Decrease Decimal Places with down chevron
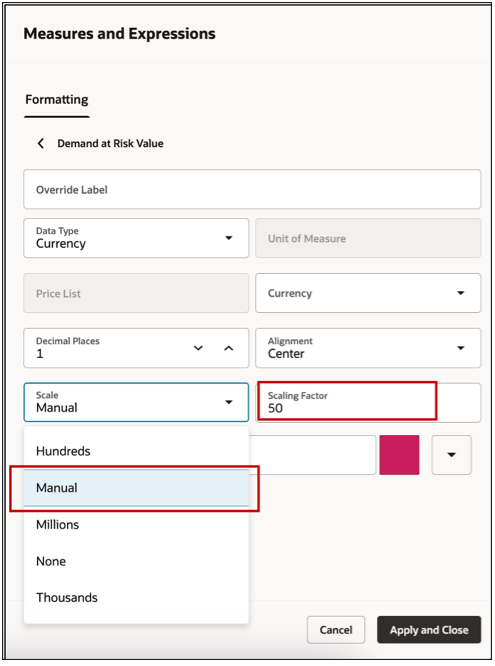This screenshot has height=666, width=495. pyautogui.click(x=198, y=348)
